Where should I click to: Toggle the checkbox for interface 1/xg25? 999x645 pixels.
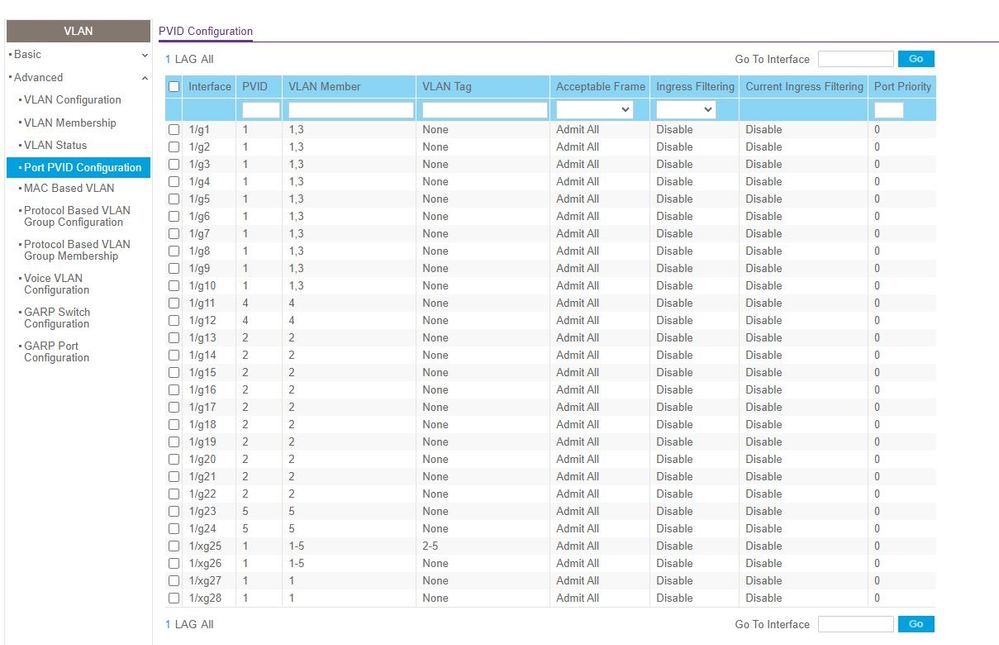(174, 546)
